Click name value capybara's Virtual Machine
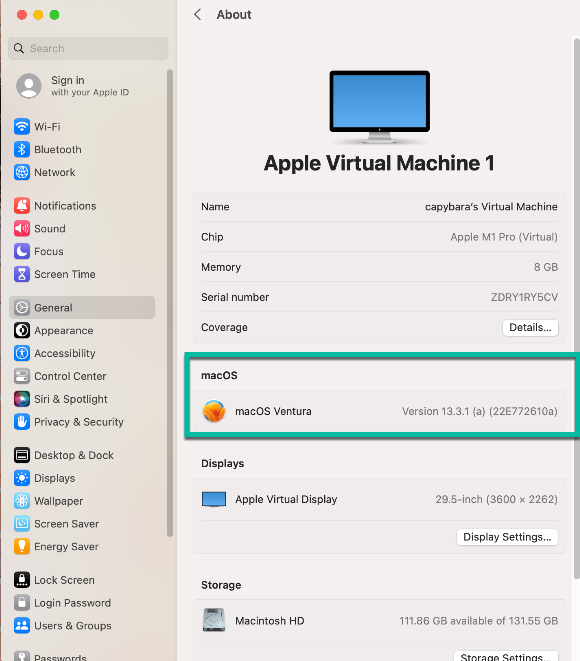Viewport: 580px width, 661px height. [491, 207]
